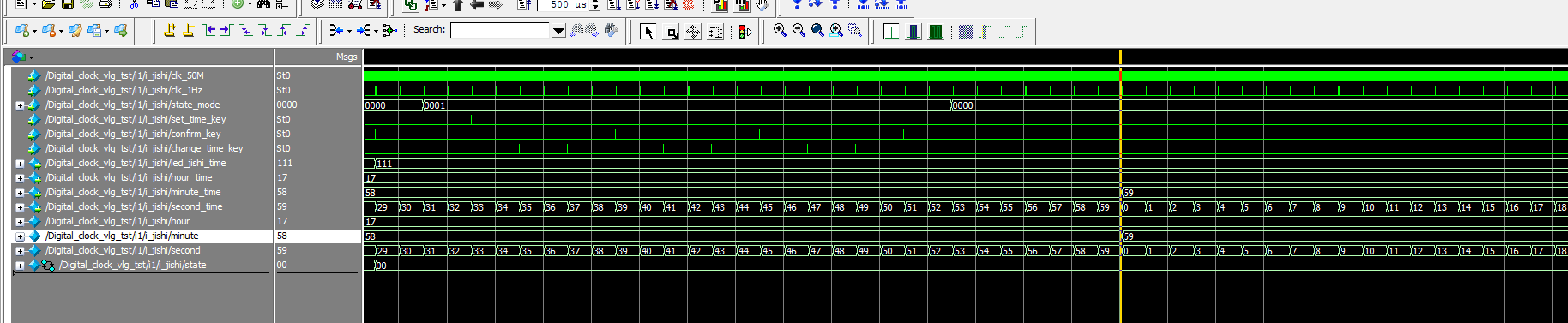Click the Open folder icon in top toolbar
Screen dimensions: 1568x323
pyautogui.click(x=48, y=4)
